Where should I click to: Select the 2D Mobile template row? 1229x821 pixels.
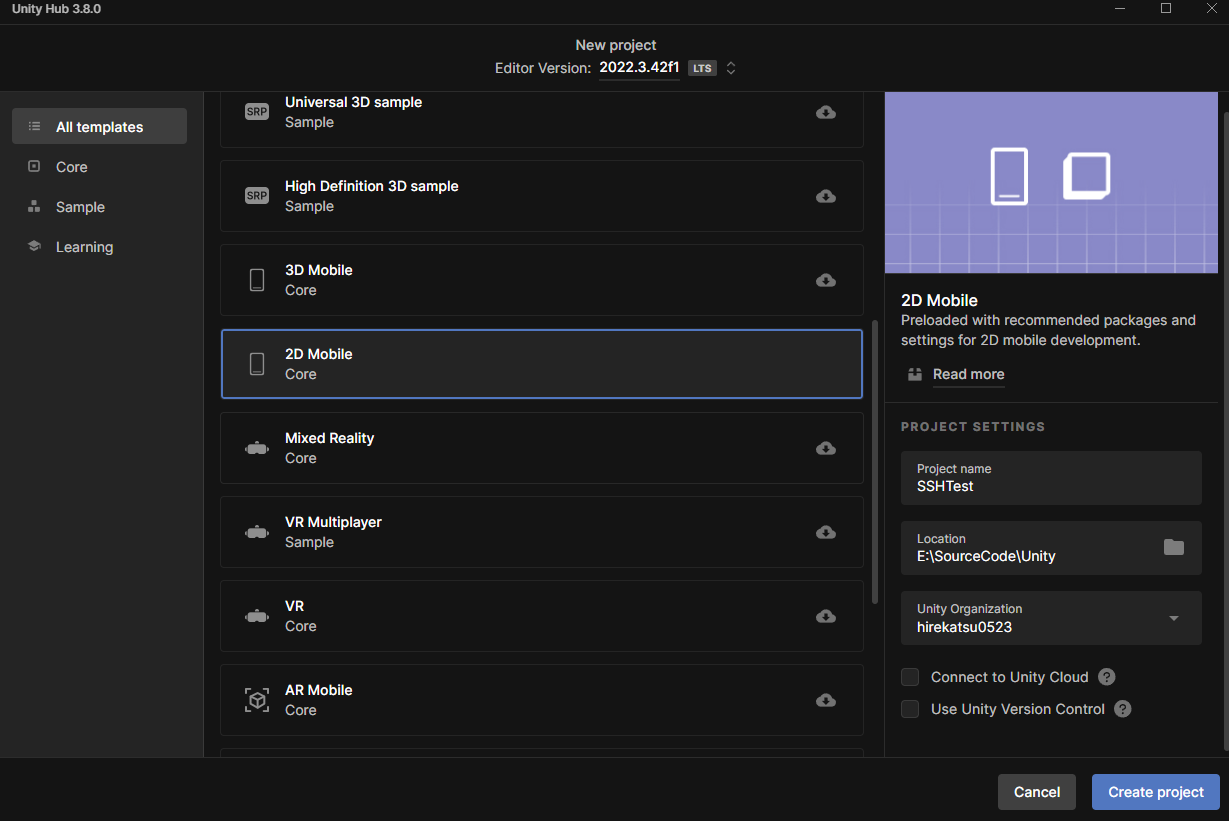[x=542, y=364]
